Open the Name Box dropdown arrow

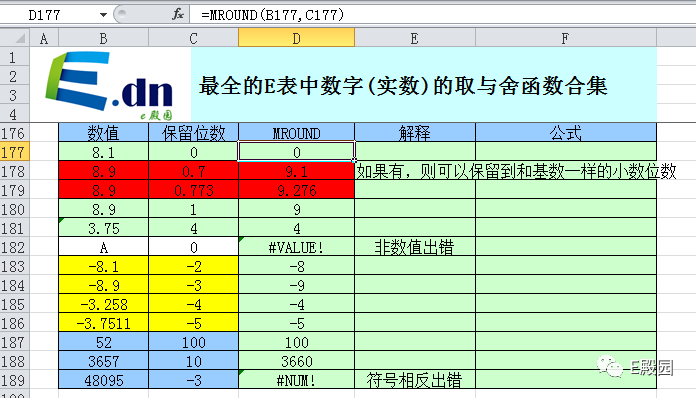click(103, 15)
